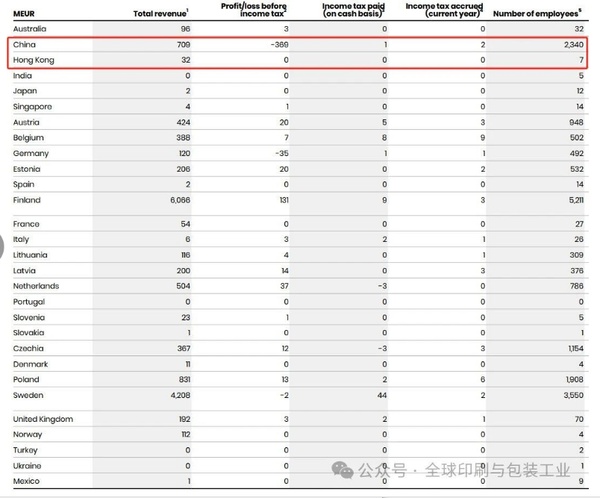Click Czechia's total revenue 367
This screenshot has width=600, height=498.
184,349
